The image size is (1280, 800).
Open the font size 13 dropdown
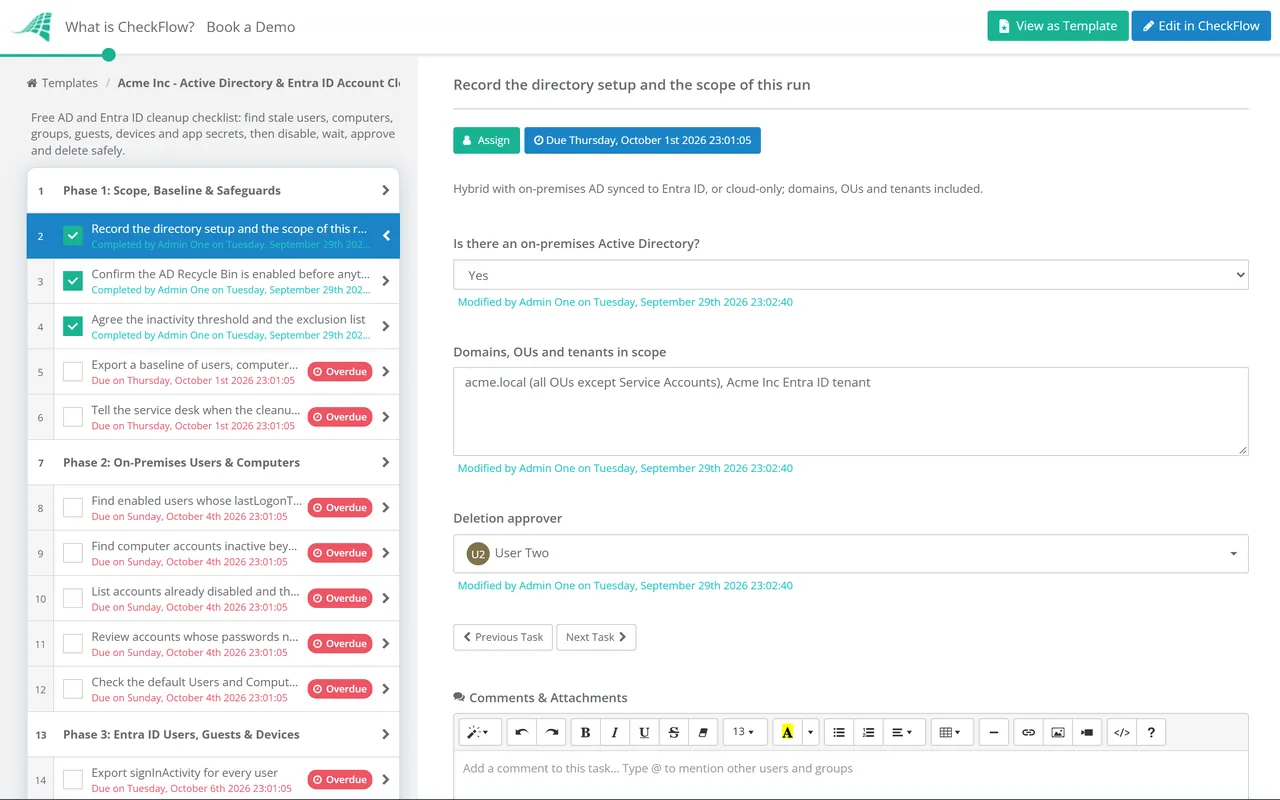(x=745, y=732)
